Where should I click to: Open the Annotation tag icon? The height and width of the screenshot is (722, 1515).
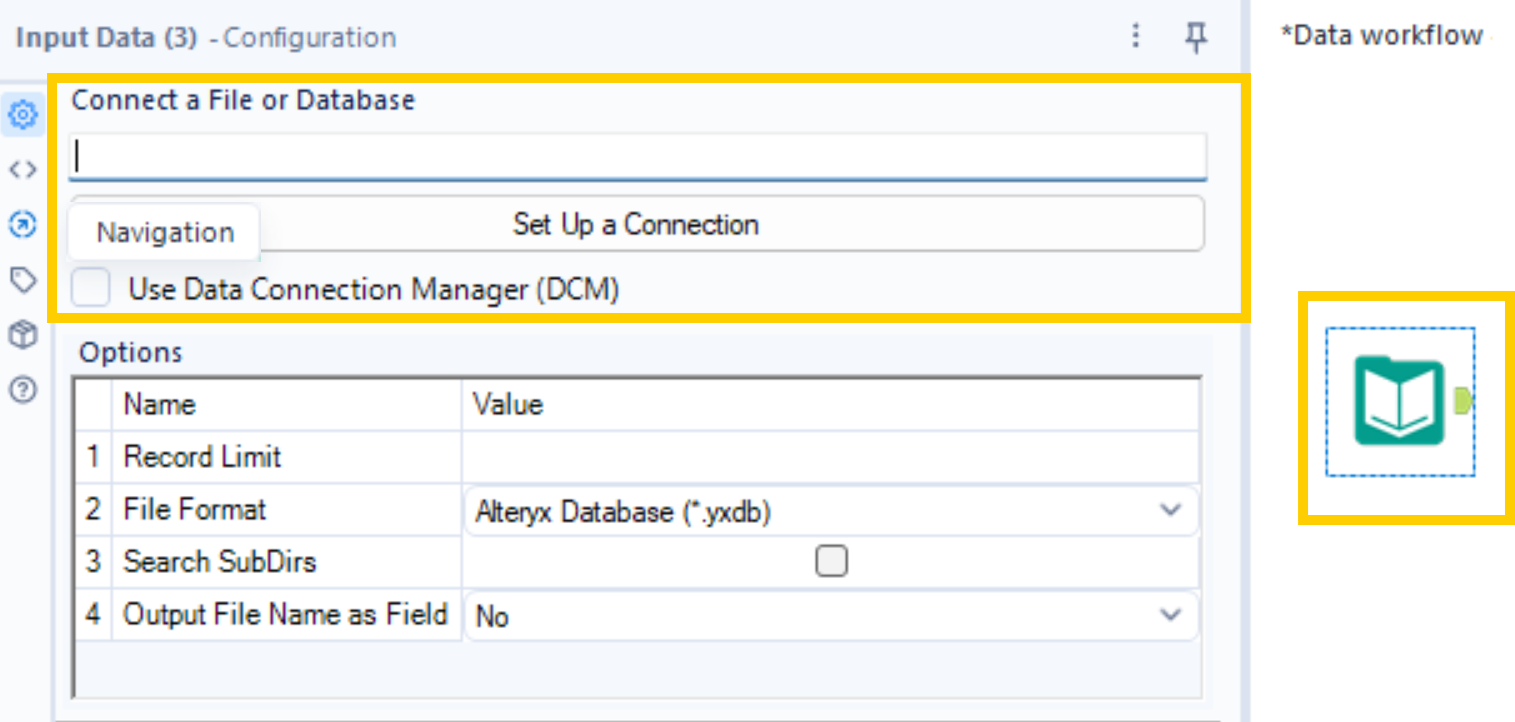23,281
